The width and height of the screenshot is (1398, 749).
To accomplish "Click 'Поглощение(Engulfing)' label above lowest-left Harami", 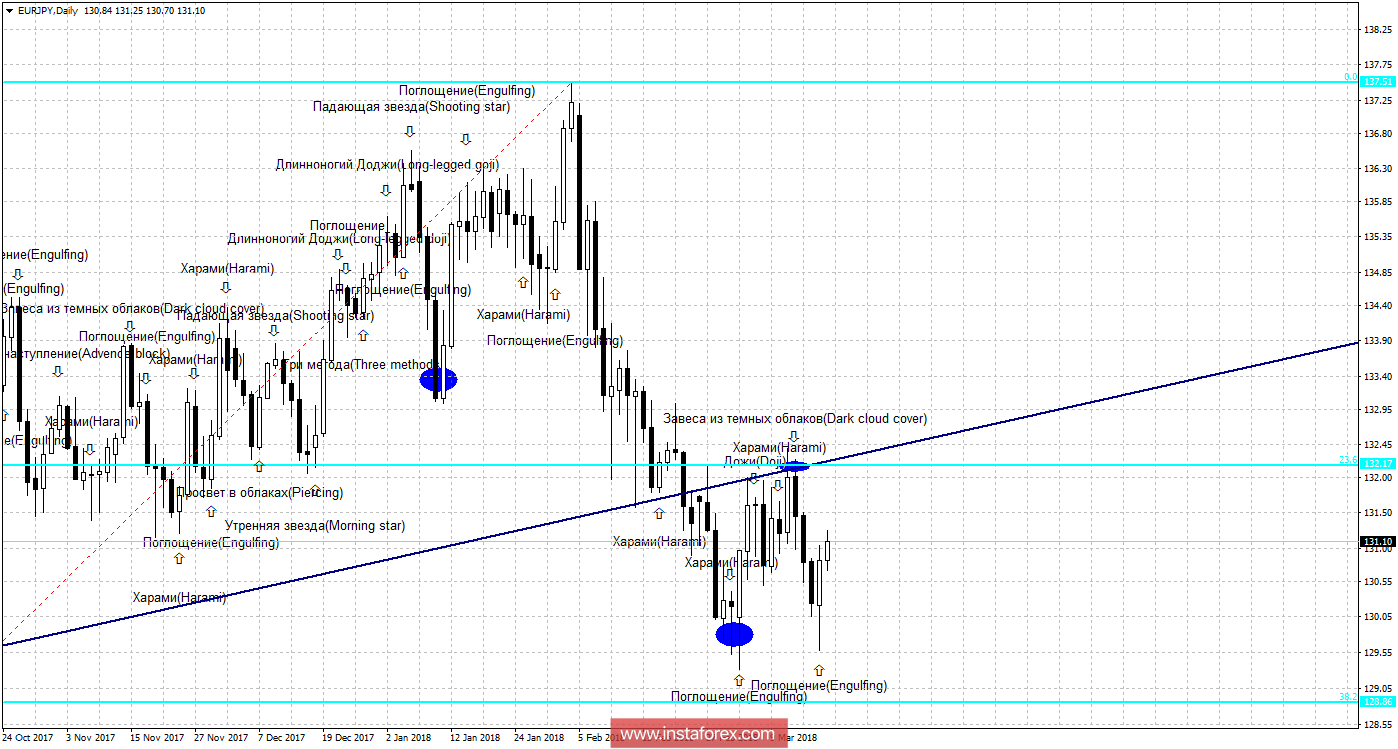I will pyautogui.click(x=211, y=542).
